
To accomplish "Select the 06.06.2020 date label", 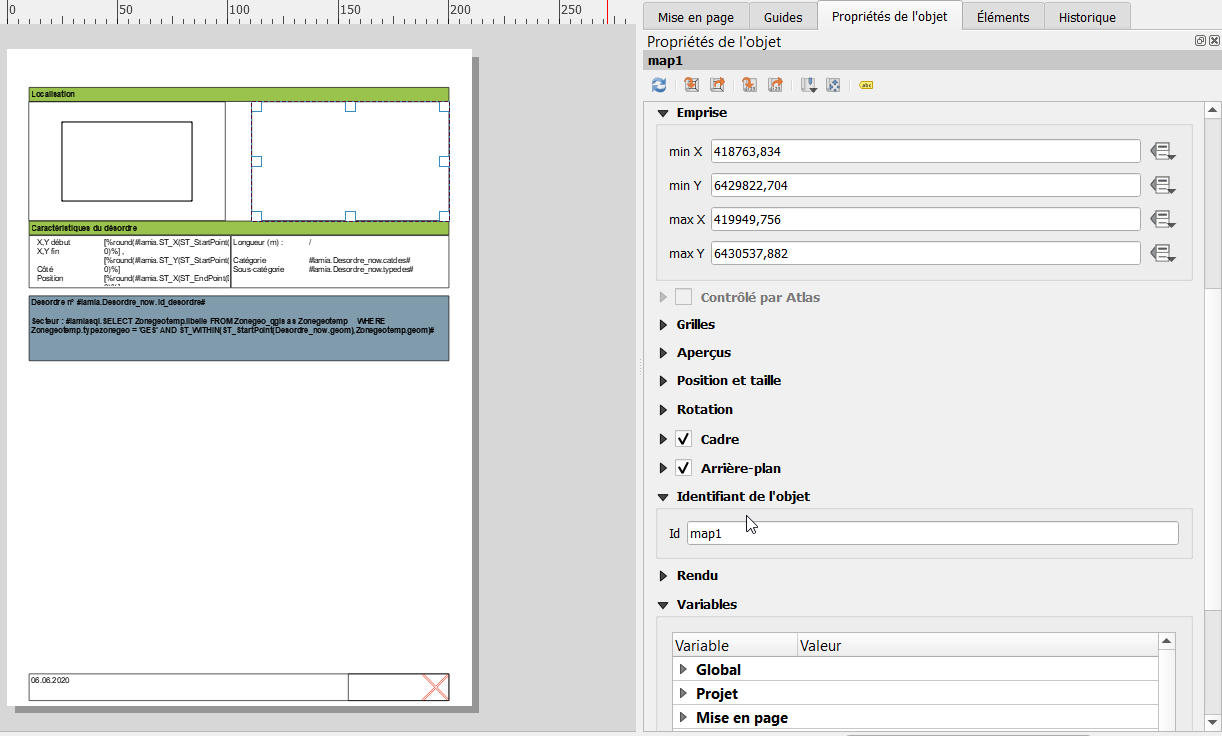I will click(188, 687).
